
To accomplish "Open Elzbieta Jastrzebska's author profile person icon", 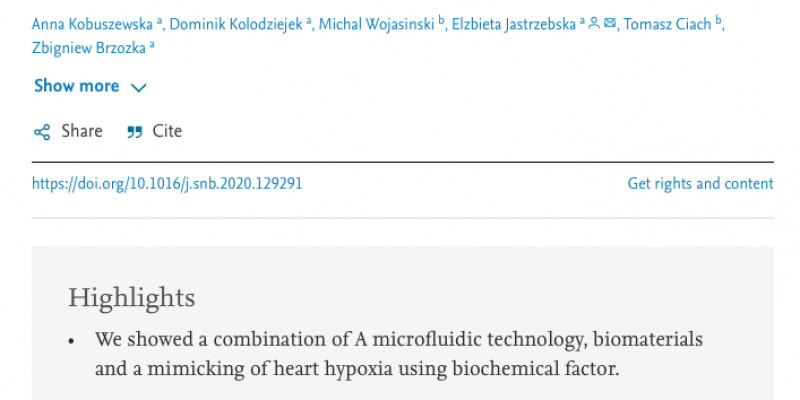I will [593, 23].
